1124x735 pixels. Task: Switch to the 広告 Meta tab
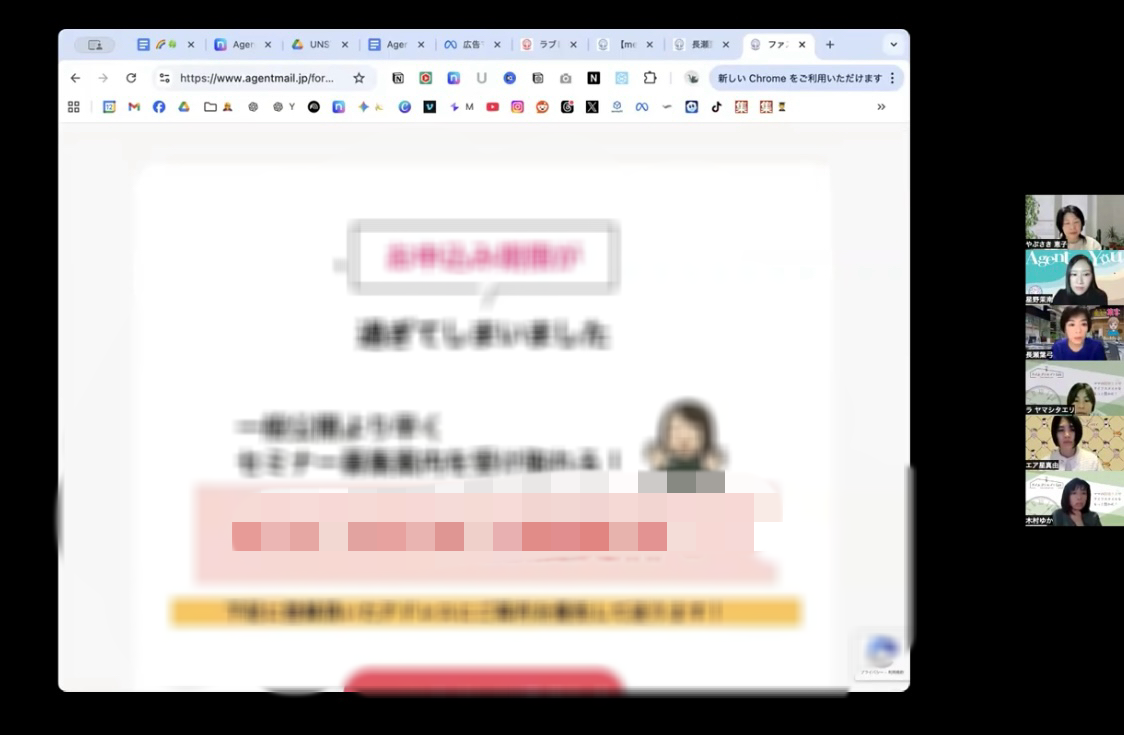click(471, 45)
